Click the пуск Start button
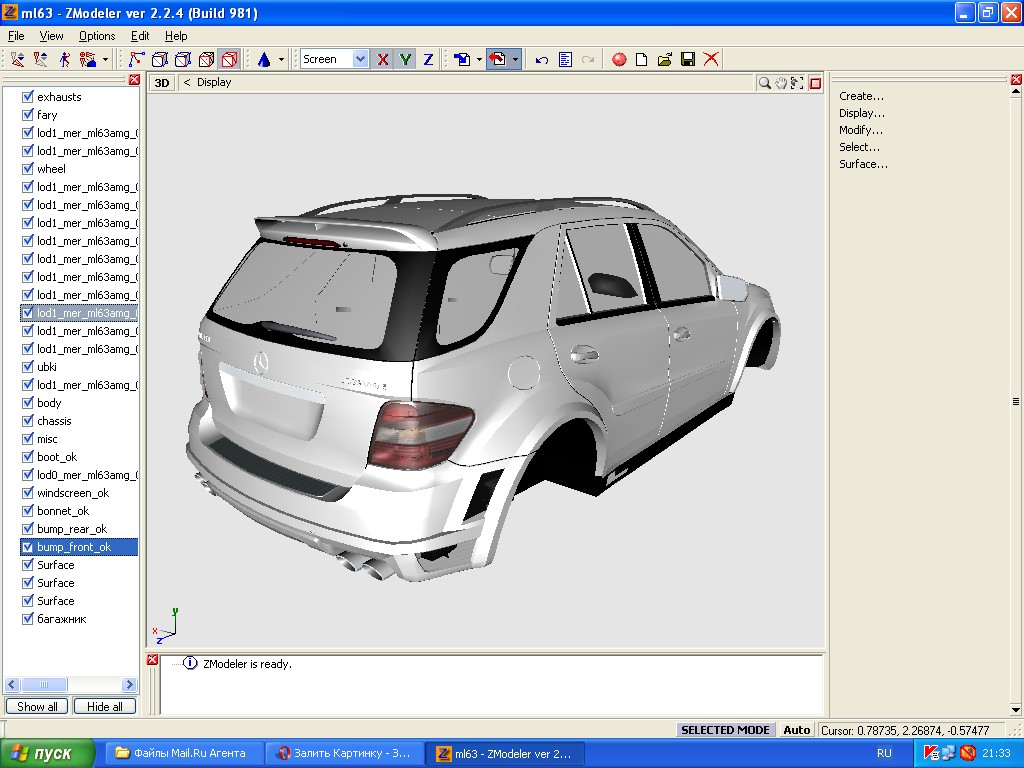Screen dimensions: 1024x768 [x=46, y=754]
